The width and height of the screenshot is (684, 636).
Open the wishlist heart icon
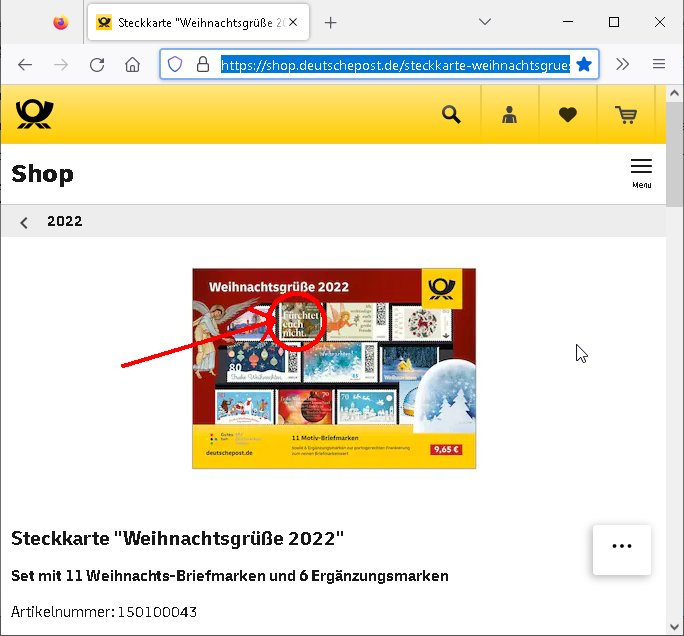pos(568,115)
